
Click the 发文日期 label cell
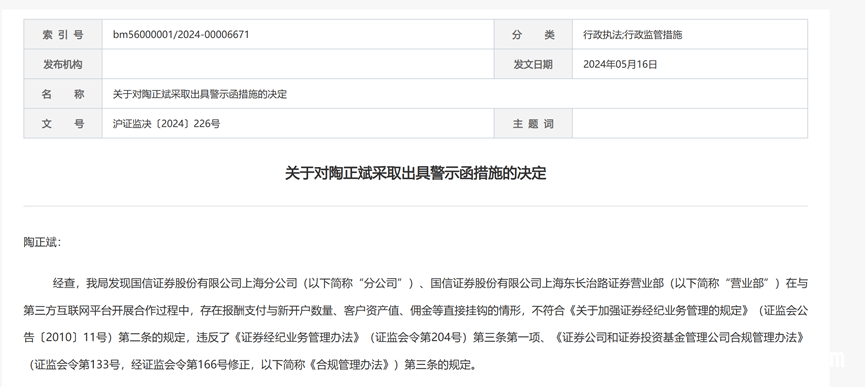[x=533, y=64]
